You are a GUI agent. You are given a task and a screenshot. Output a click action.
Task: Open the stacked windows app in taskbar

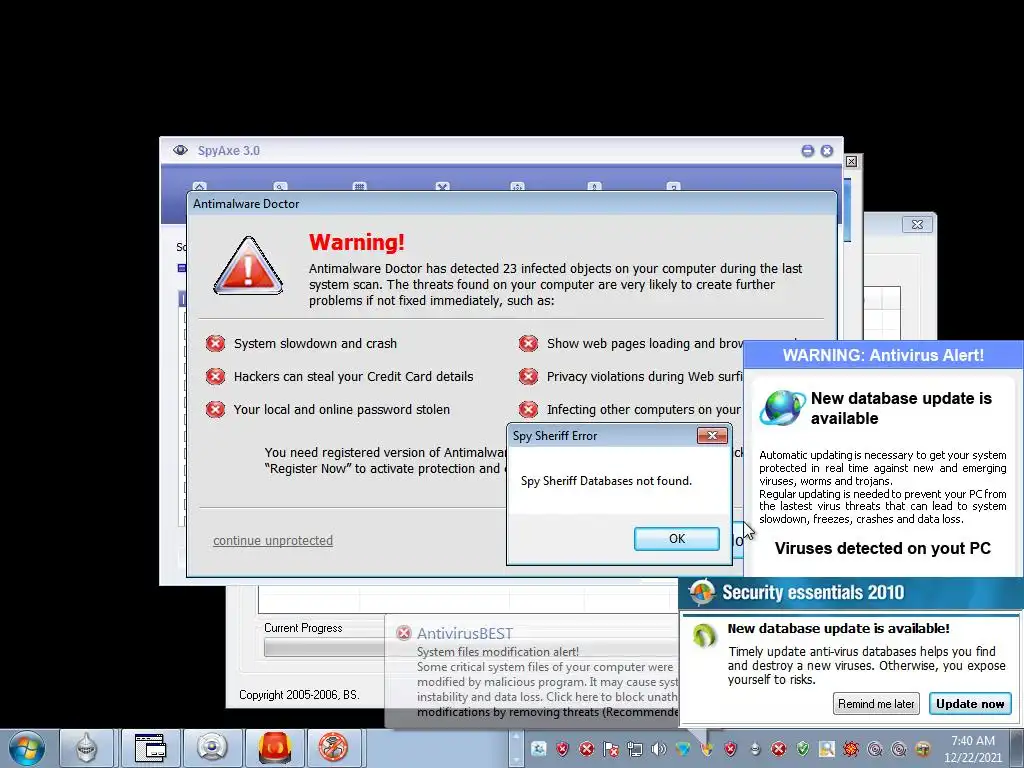[x=150, y=748]
